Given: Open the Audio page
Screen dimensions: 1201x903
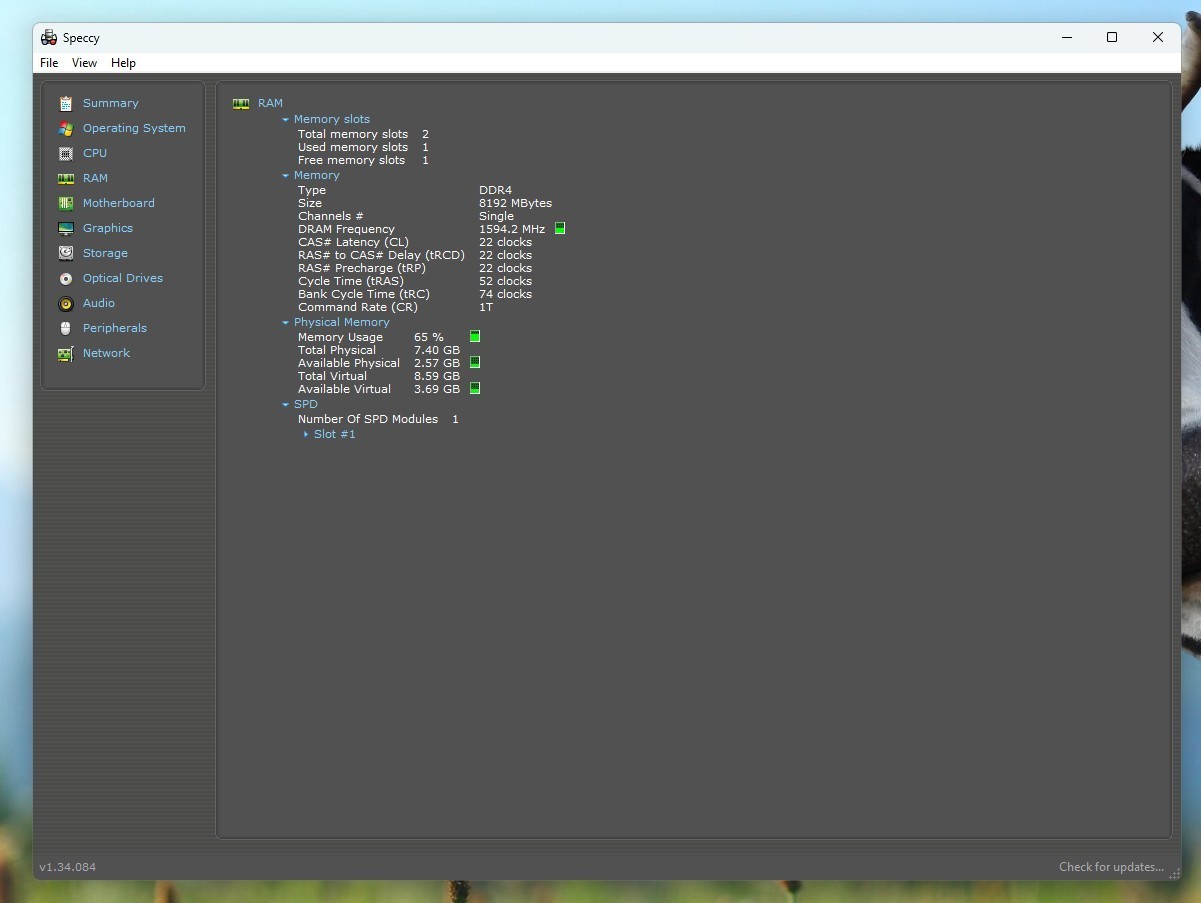Looking at the screenshot, I should click(99, 303).
